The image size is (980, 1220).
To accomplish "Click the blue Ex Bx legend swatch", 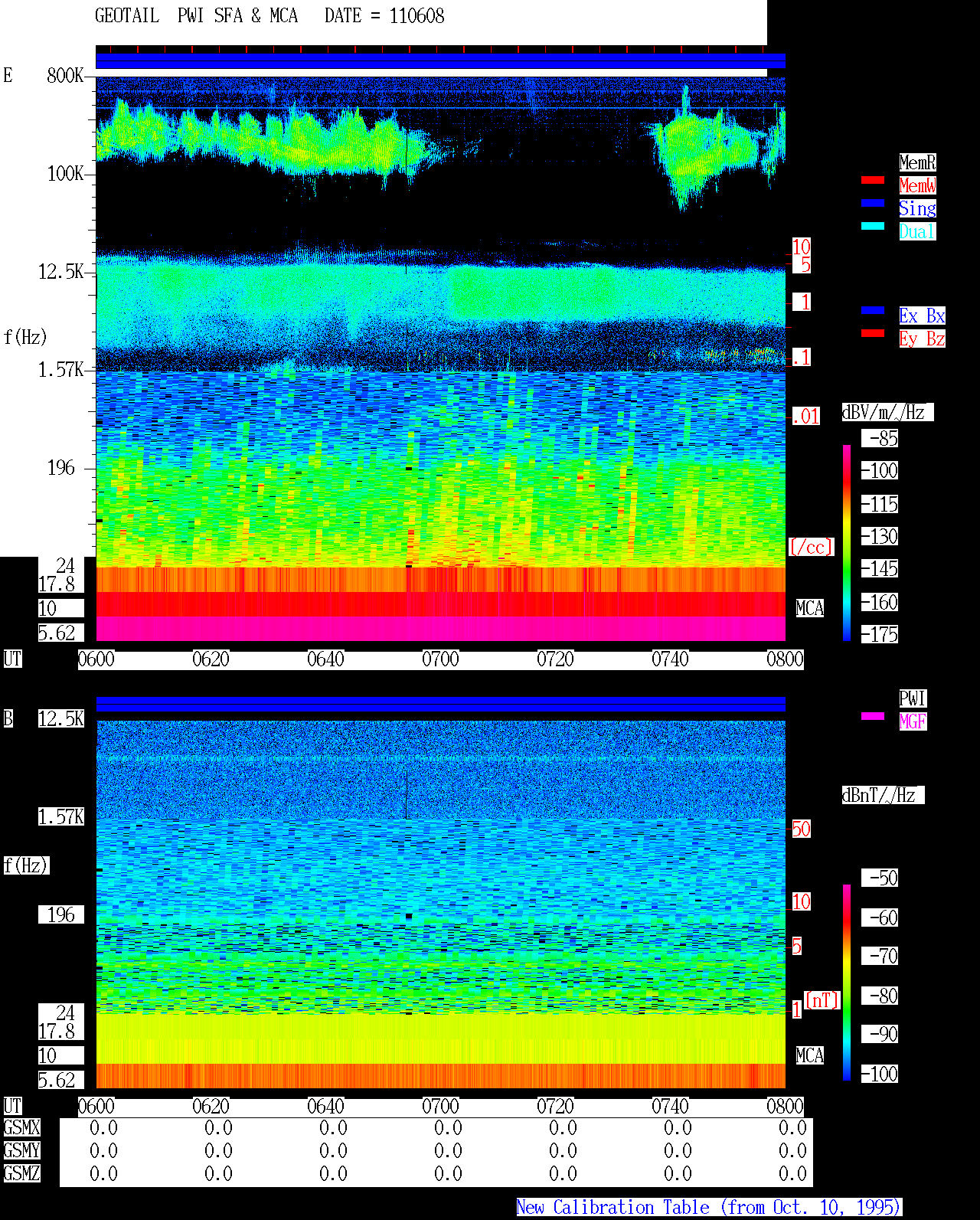I will (873, 310).
